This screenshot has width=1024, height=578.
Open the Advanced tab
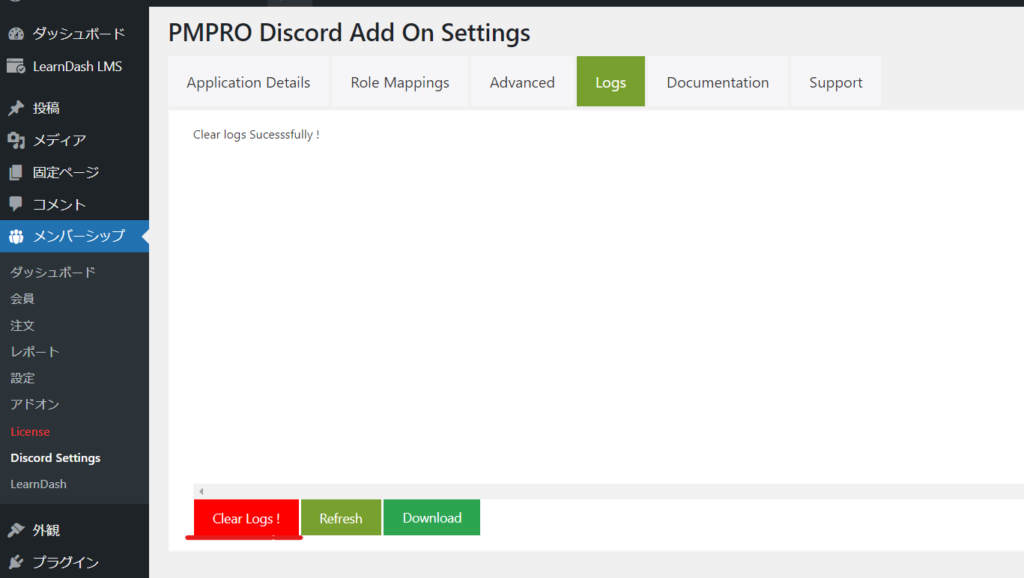522,82
